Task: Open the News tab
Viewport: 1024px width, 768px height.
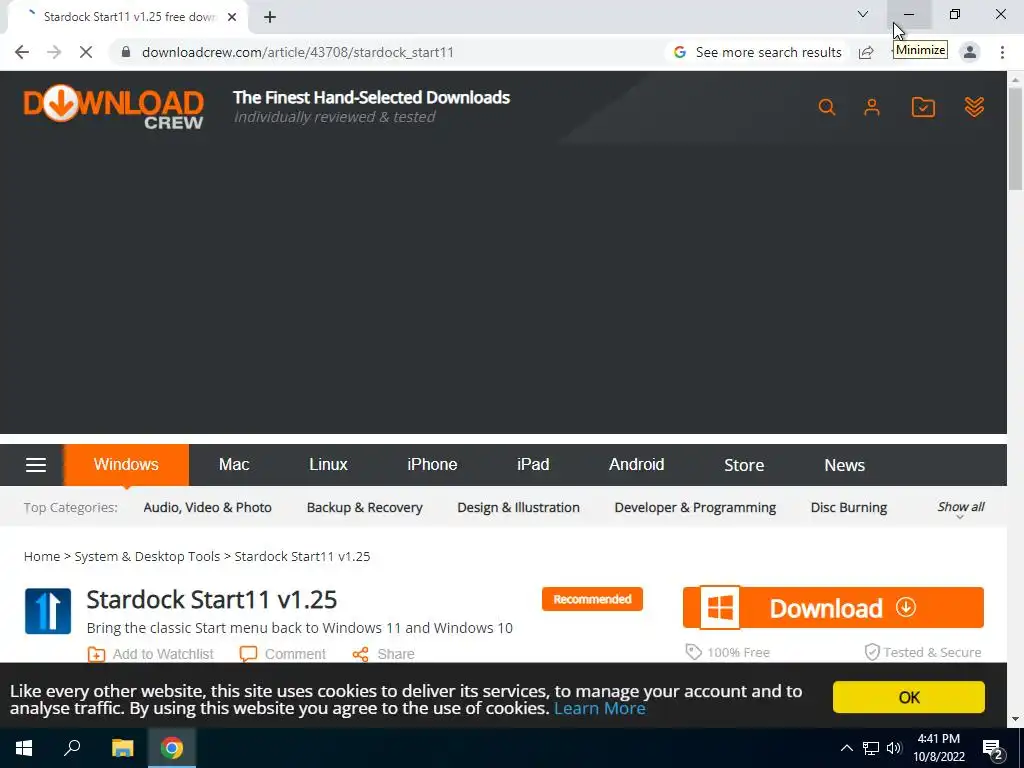Action: (x=844, y=465)
